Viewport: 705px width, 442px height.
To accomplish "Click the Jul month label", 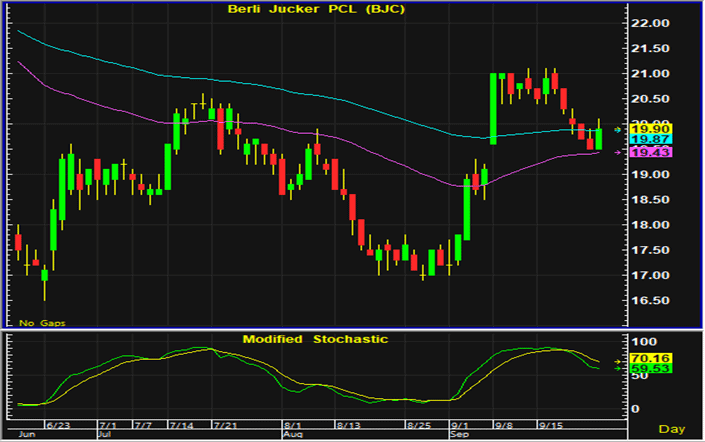I will pyautogui.click(x=105, y=435).
